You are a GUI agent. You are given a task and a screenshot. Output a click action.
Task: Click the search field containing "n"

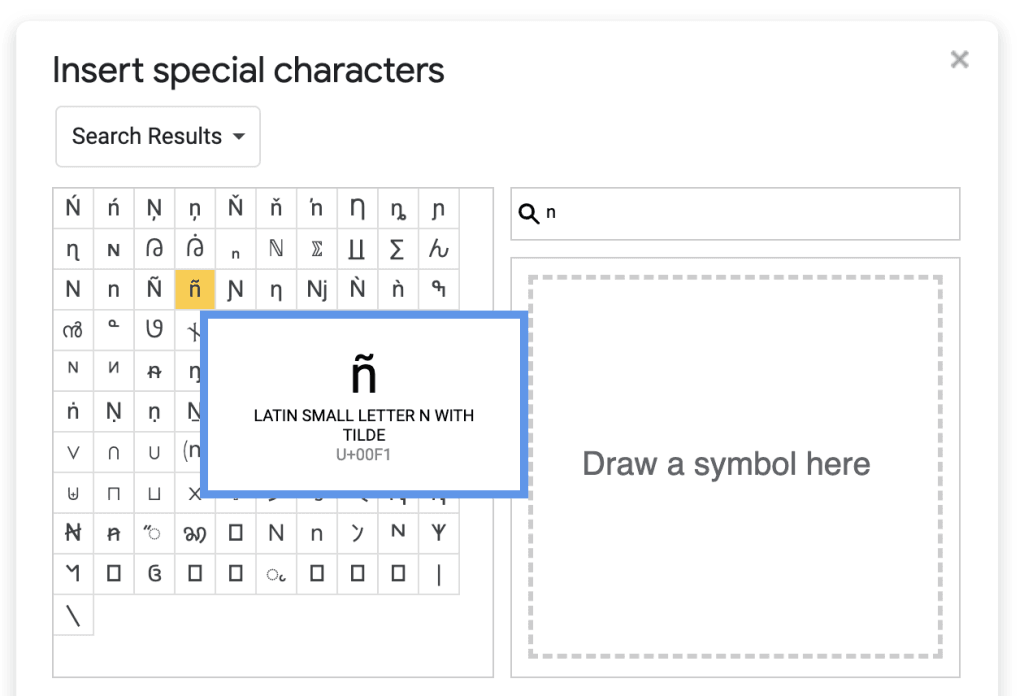[750, 214]
